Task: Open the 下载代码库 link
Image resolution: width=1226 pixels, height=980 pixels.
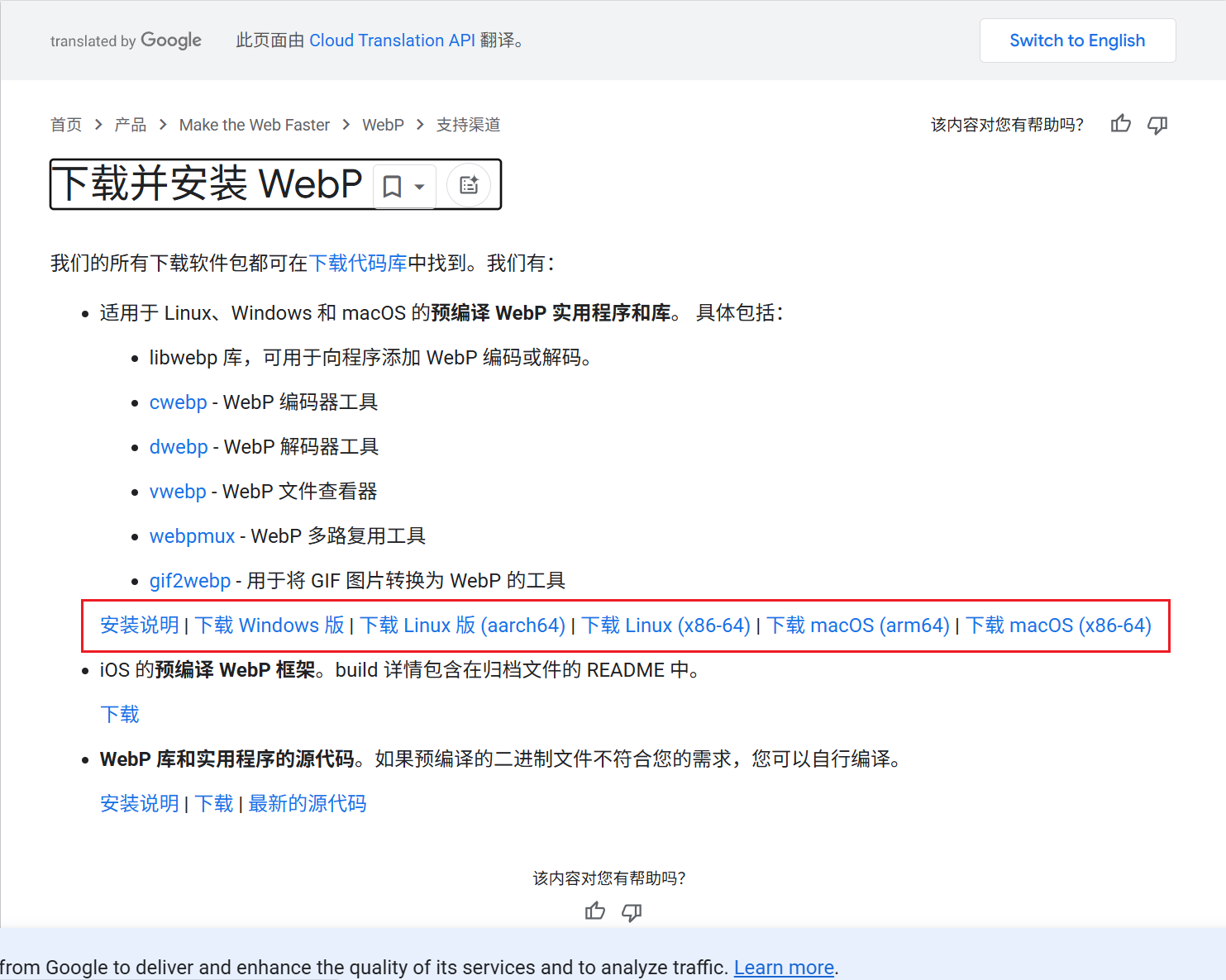Action: click(358, 263)
